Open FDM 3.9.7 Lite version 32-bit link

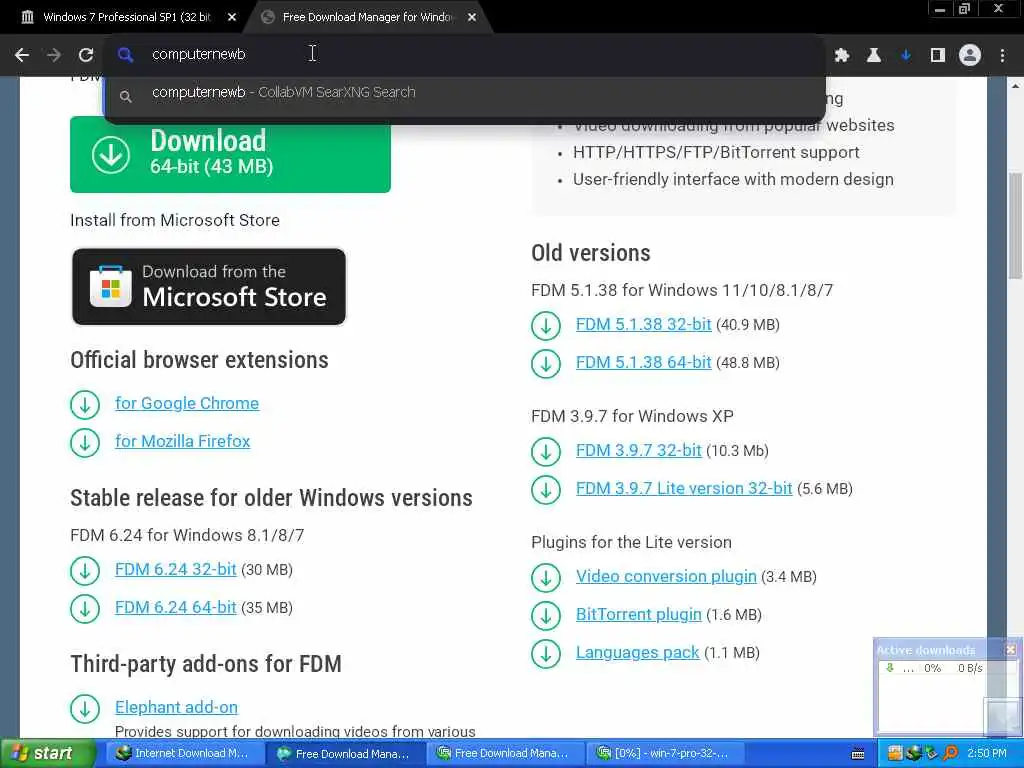coord(684,488)
